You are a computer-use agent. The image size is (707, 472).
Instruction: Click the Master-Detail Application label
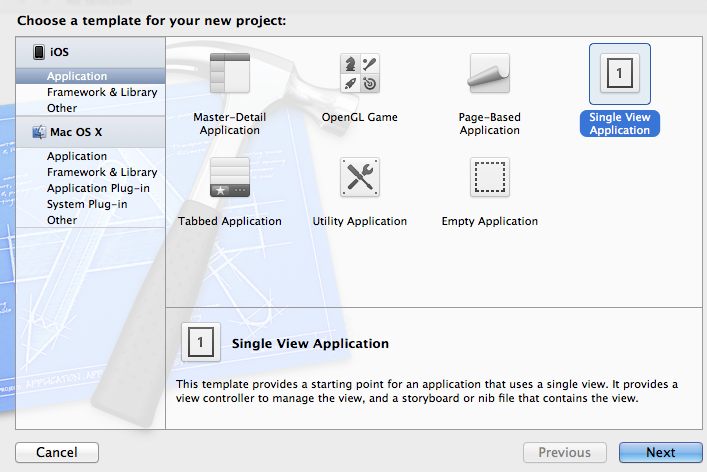click(x=230, y=124)
